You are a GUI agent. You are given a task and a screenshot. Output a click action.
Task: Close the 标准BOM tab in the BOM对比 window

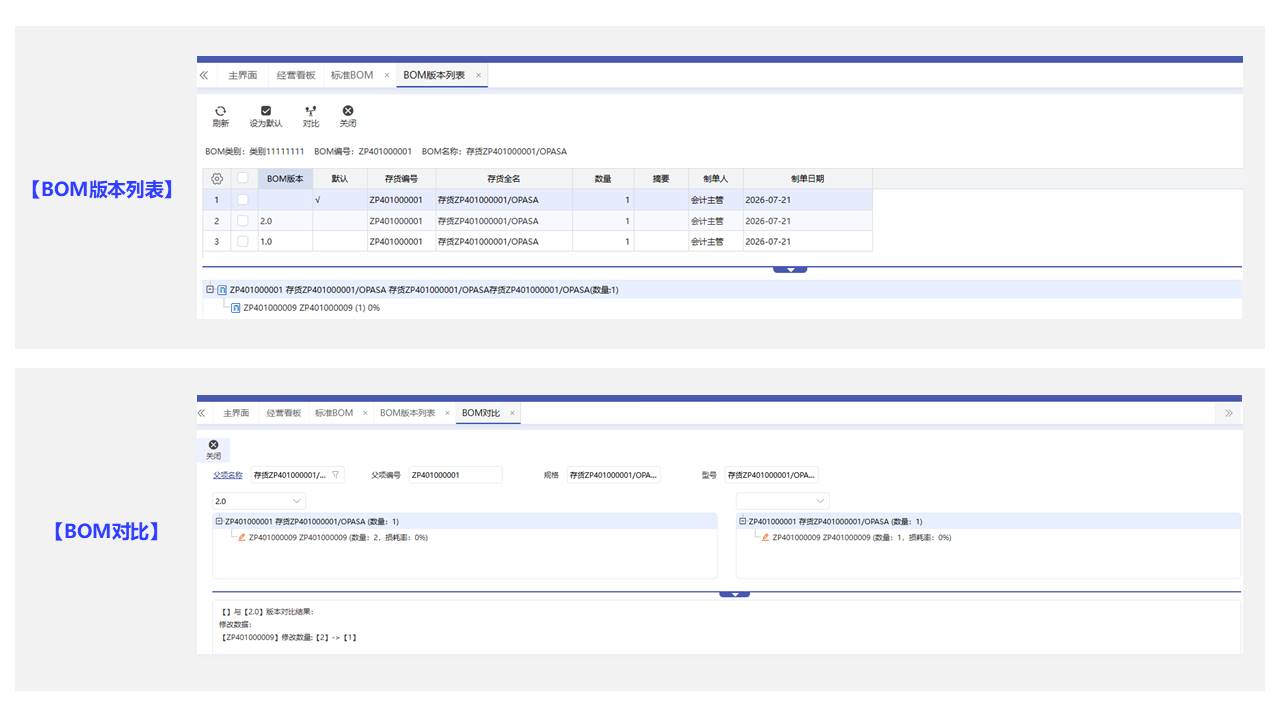(x=365, y=413)
